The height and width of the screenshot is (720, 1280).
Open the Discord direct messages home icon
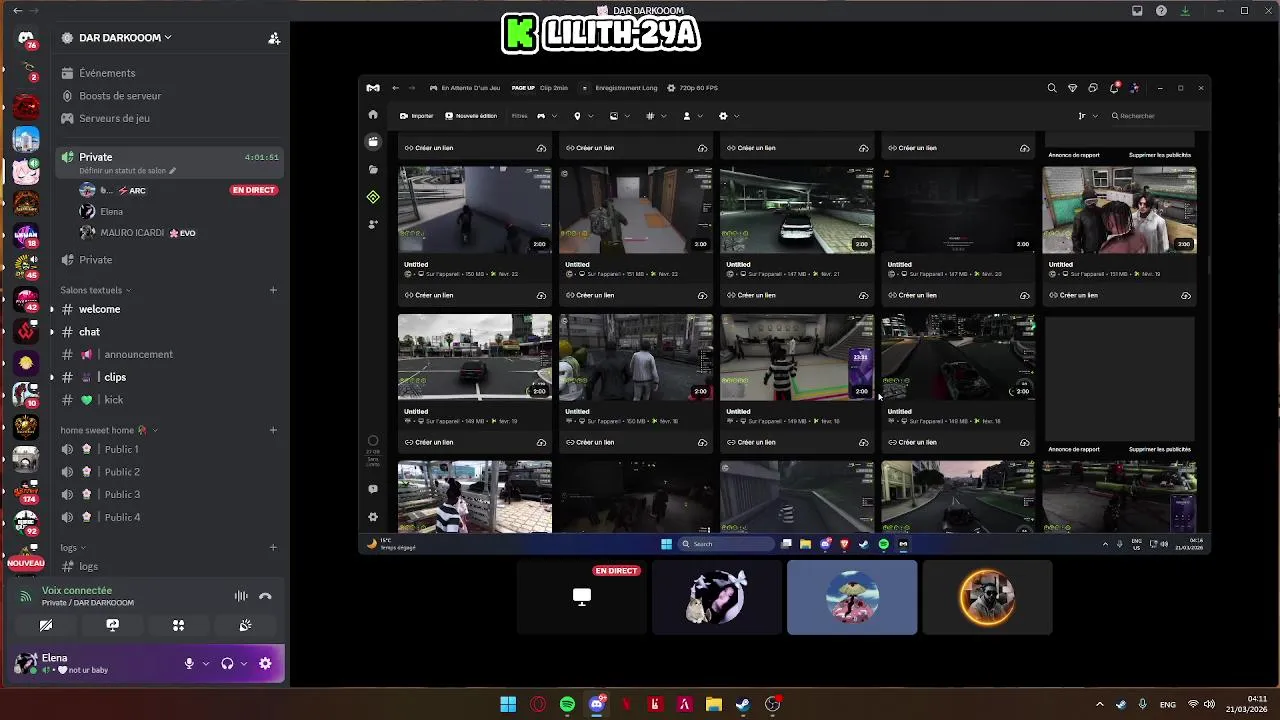tap(26, 38)
